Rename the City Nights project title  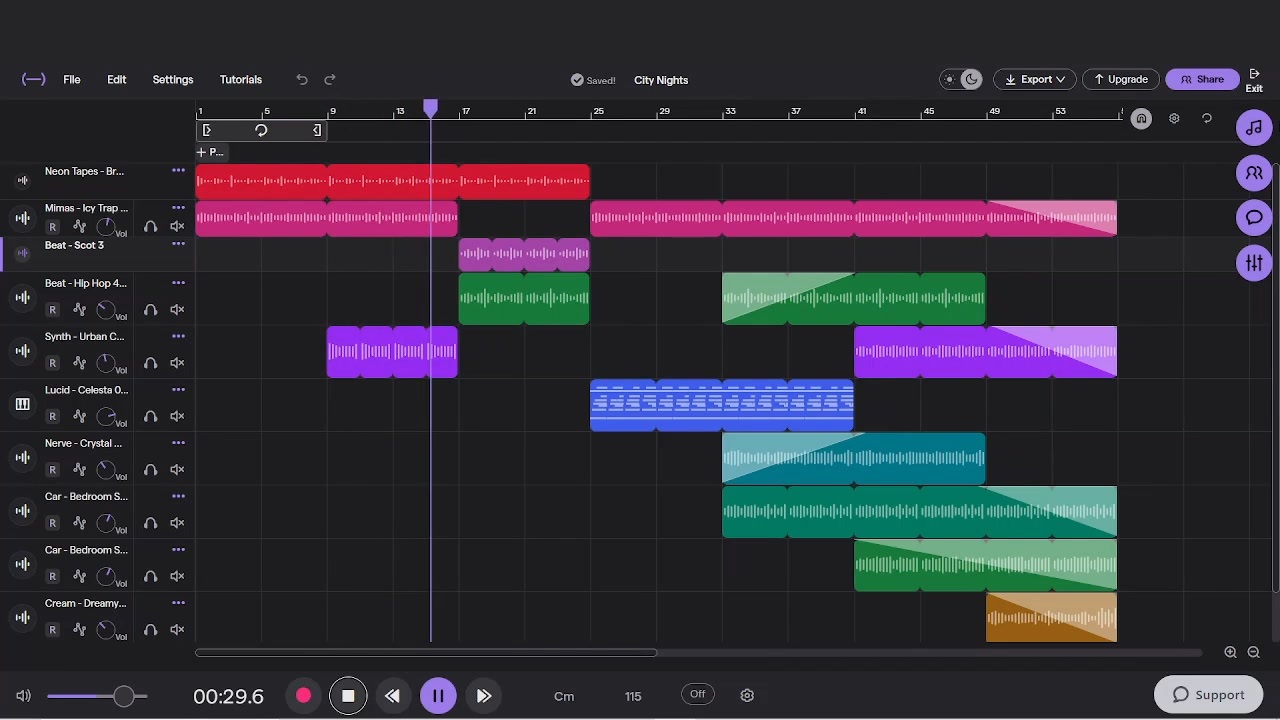(661, 80)
